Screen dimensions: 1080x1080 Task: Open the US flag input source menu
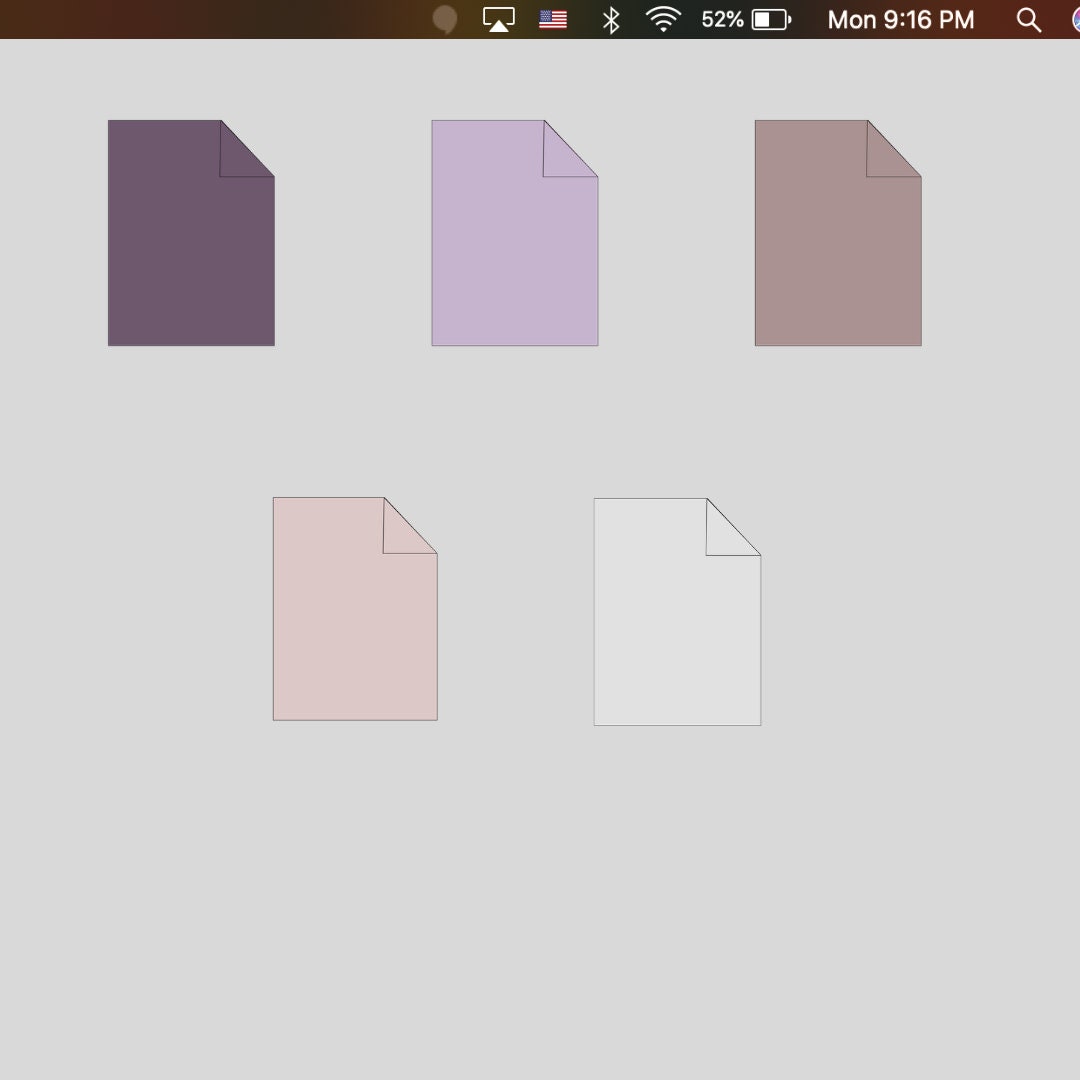[x=553, y=18]
